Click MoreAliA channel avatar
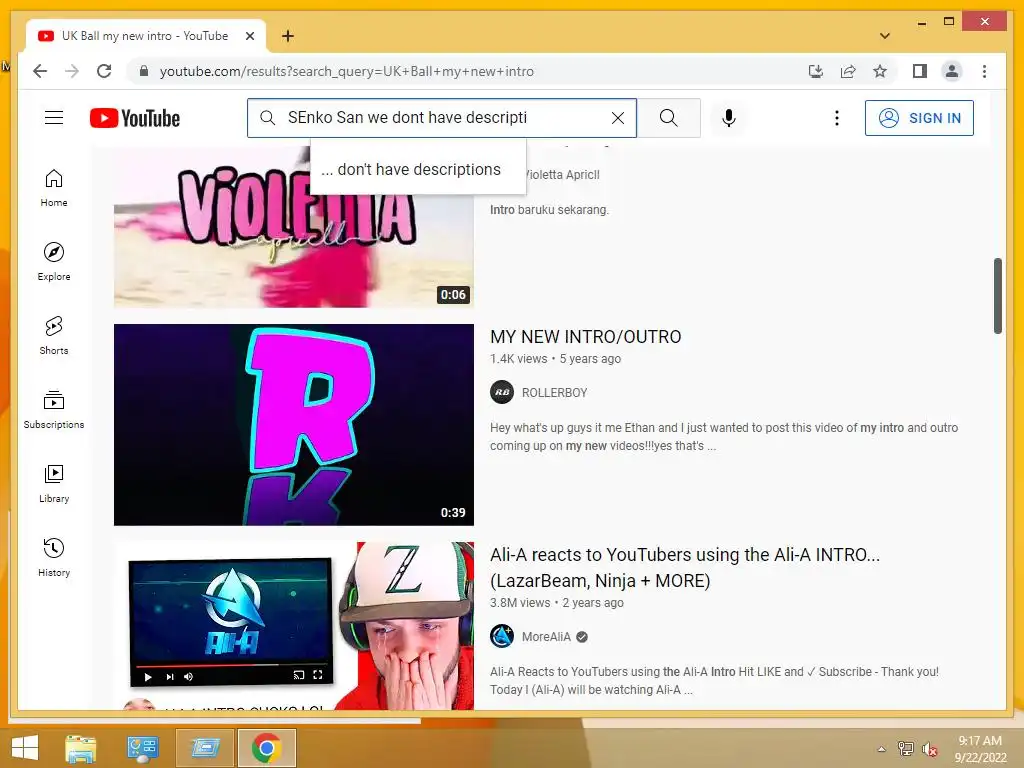 [x=502, y=636]
